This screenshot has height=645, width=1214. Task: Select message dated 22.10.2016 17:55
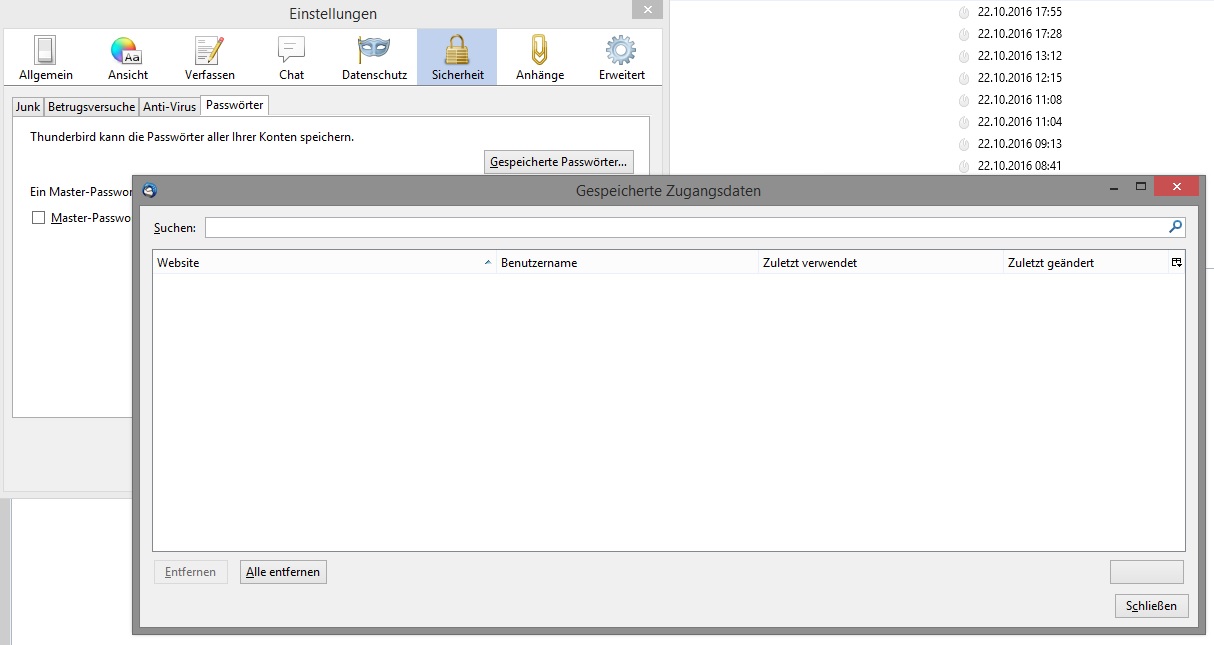pos(1019,12)
